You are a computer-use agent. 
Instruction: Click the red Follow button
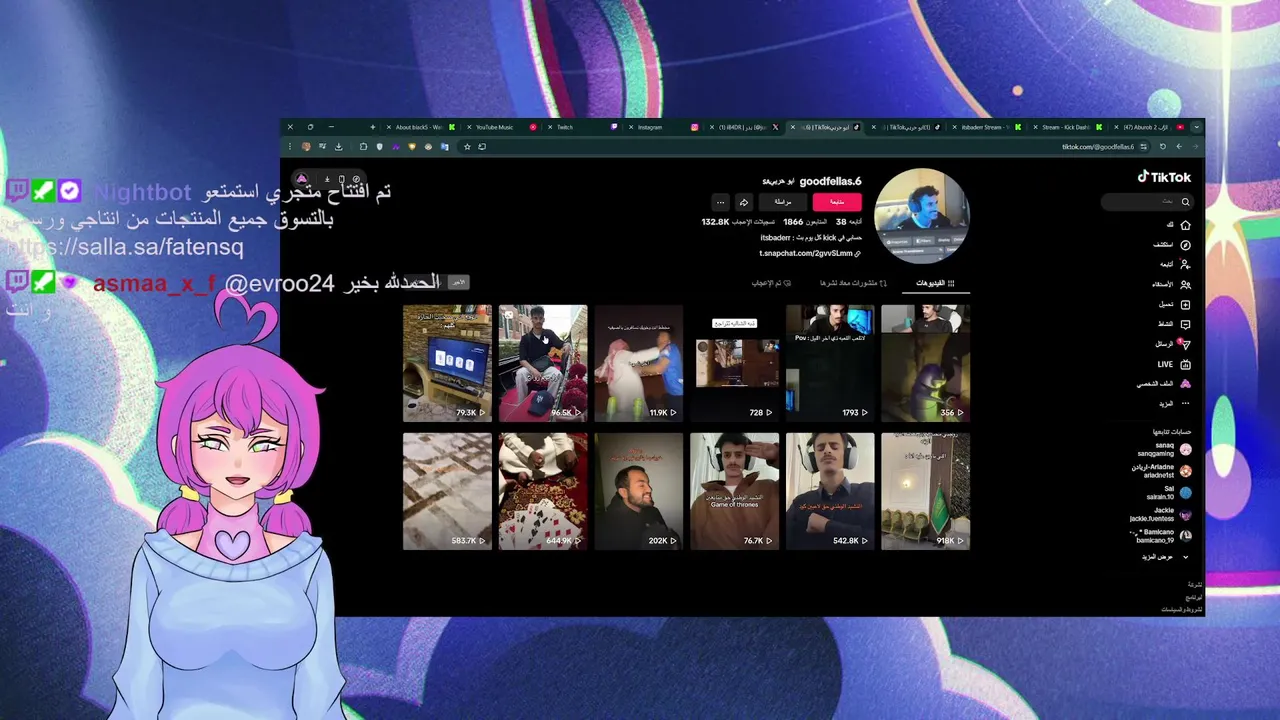tap(837, 202)
